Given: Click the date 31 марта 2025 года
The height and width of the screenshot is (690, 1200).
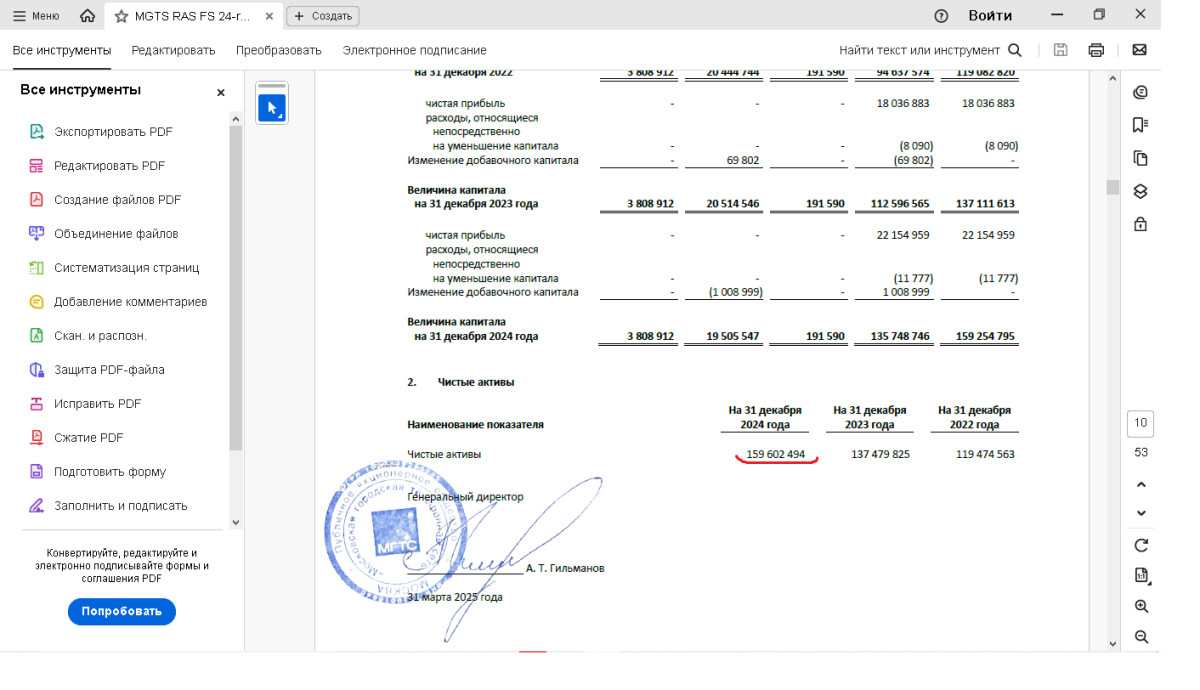Looking at the screenshot, I should tap(455, 597).
